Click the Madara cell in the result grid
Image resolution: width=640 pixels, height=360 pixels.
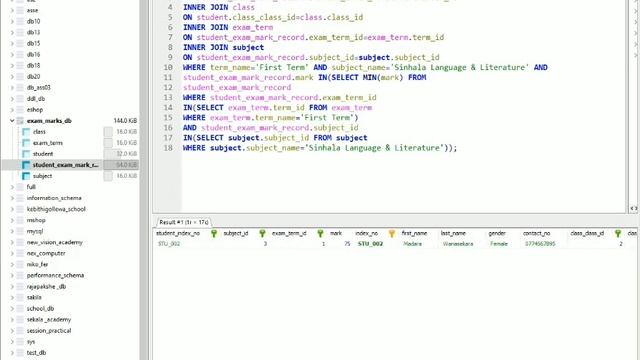coord(412,244)
